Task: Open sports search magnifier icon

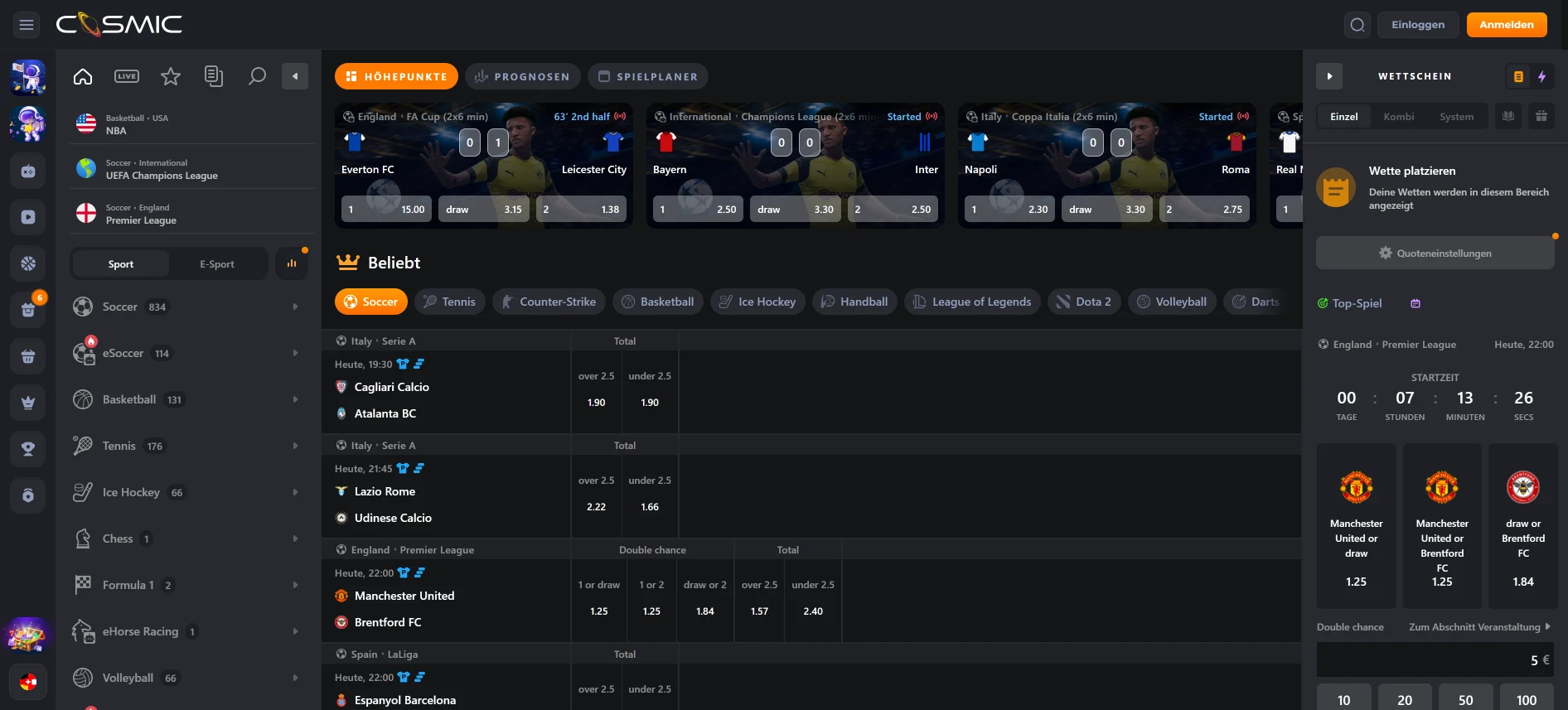Action: (x=257, y=76)
